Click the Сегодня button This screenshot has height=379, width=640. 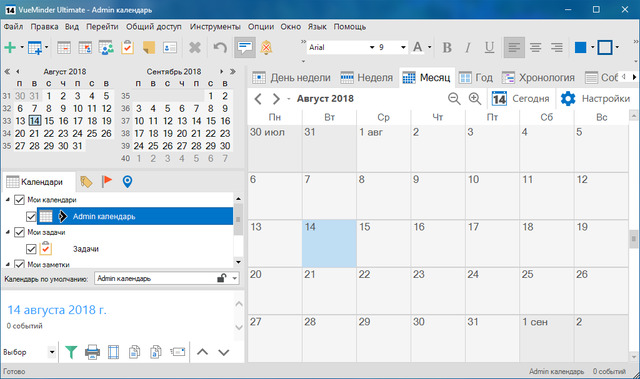tap(520, 99)
